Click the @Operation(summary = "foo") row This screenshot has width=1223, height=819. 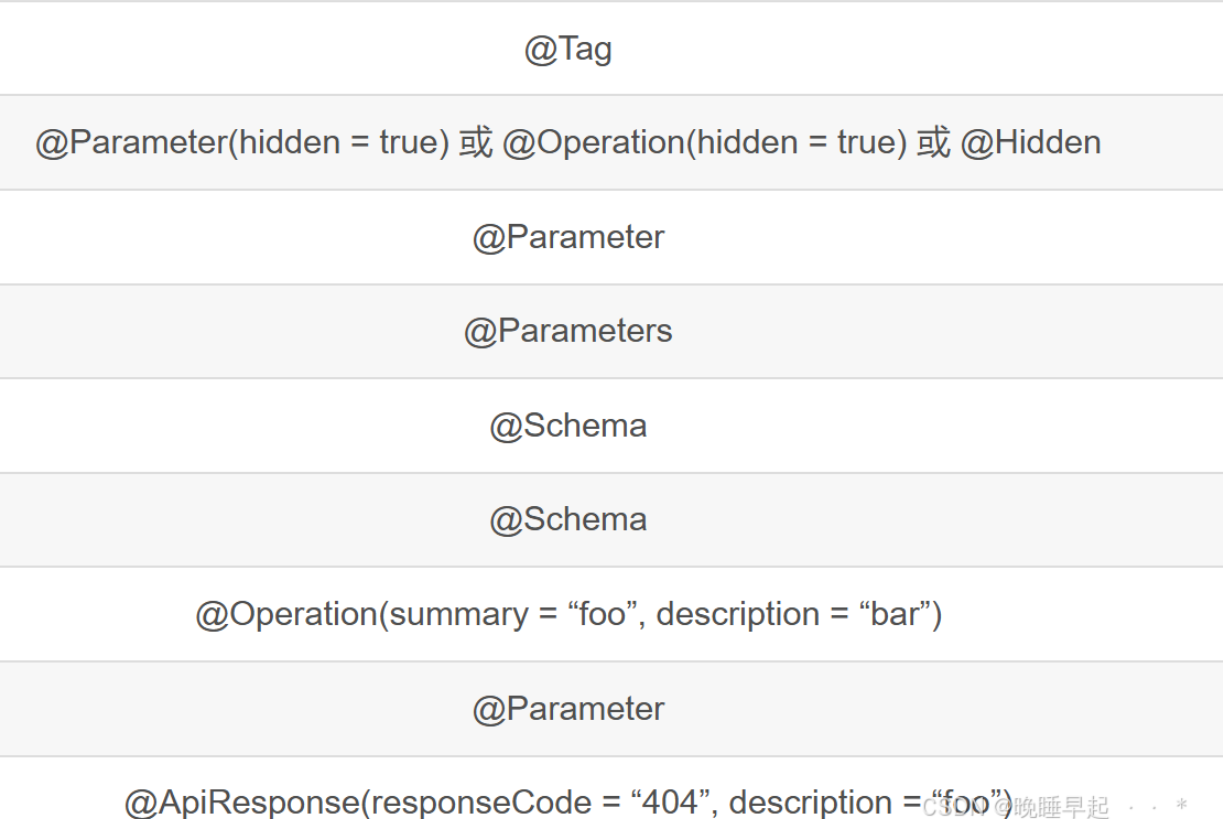568,614
